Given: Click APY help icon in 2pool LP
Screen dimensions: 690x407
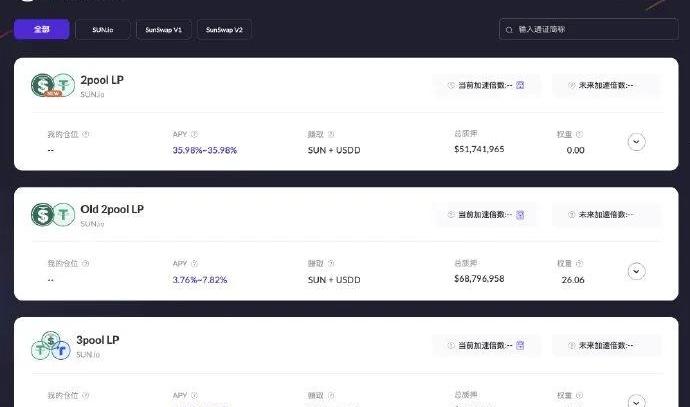Looking at the screenshot, I should (x=194, y=134).
